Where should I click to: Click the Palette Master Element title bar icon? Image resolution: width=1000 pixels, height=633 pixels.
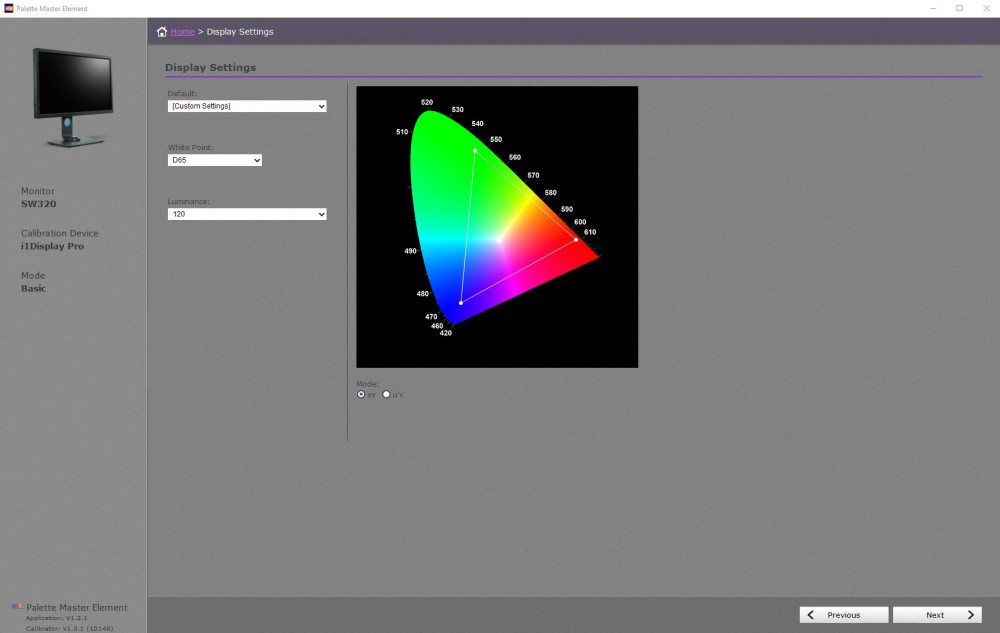[8, 8]
